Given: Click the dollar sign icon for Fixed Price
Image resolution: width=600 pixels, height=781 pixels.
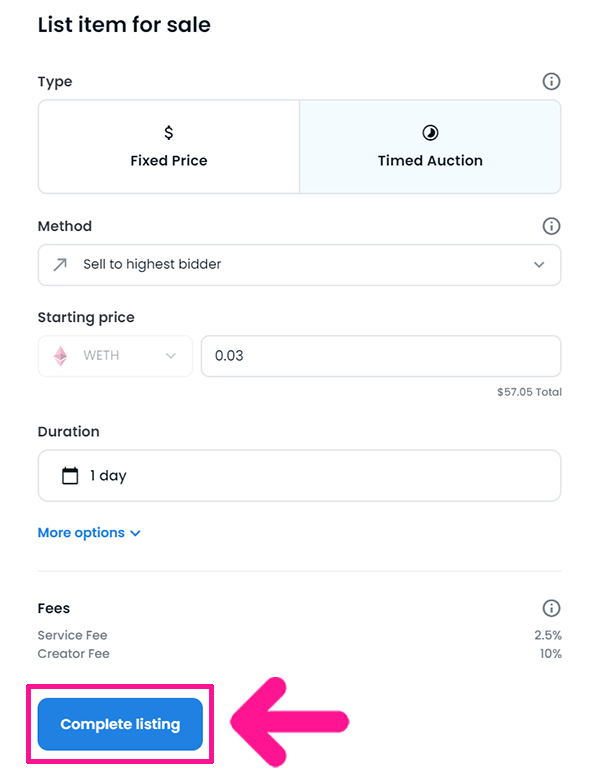Looking at the screenshot, I should 169,132.
